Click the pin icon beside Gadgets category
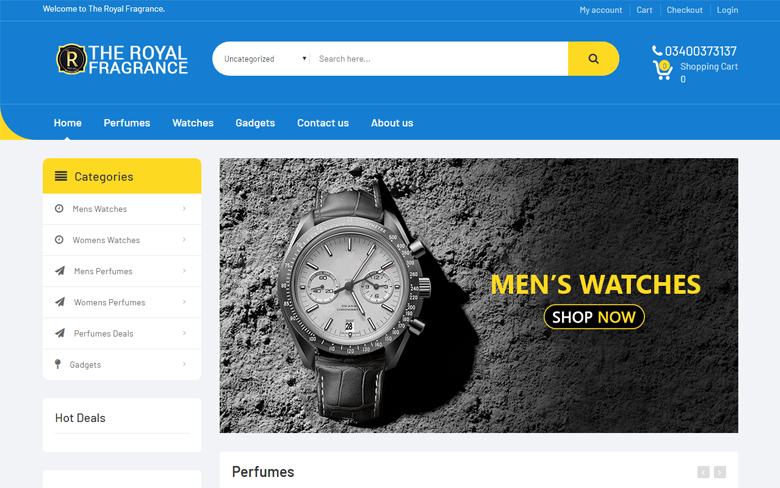 58,364
